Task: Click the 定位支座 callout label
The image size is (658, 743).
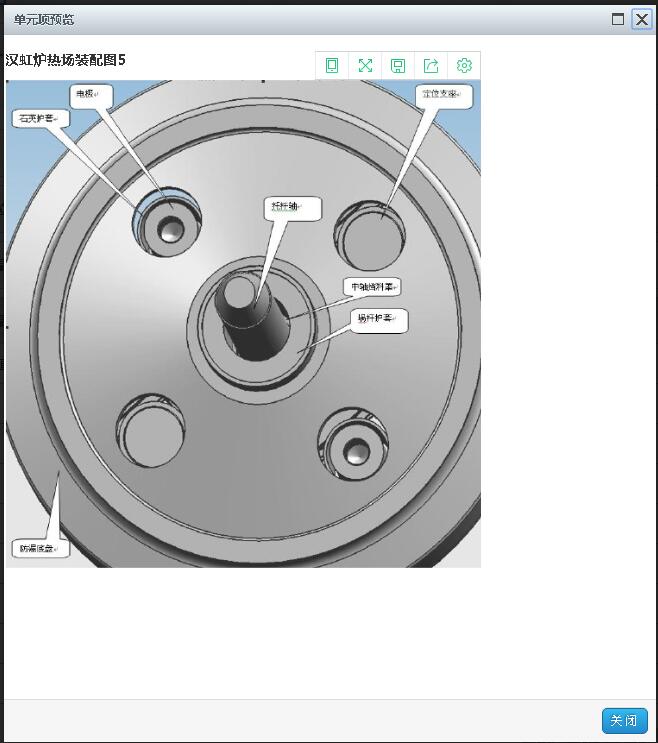Action: tap(442, 95)
